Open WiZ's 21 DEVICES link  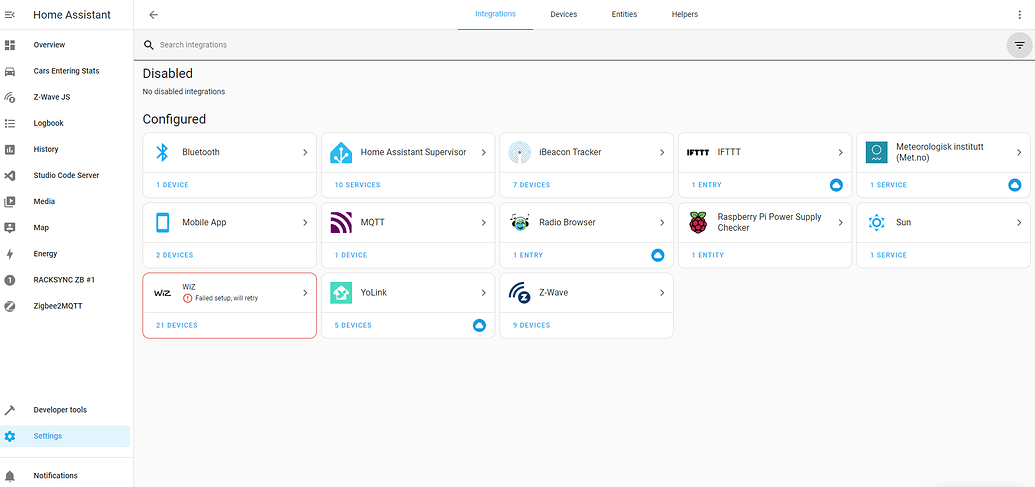point(176,325)
